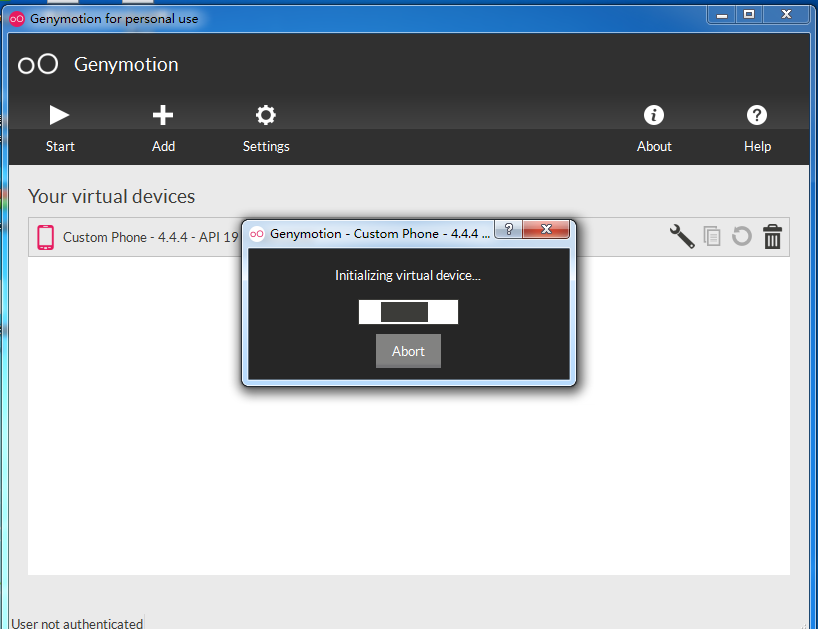Click the dialog's title bar Genymotion icon
Image resolution: width=818 pixels, height=629 pixels.
pos(257,234)
